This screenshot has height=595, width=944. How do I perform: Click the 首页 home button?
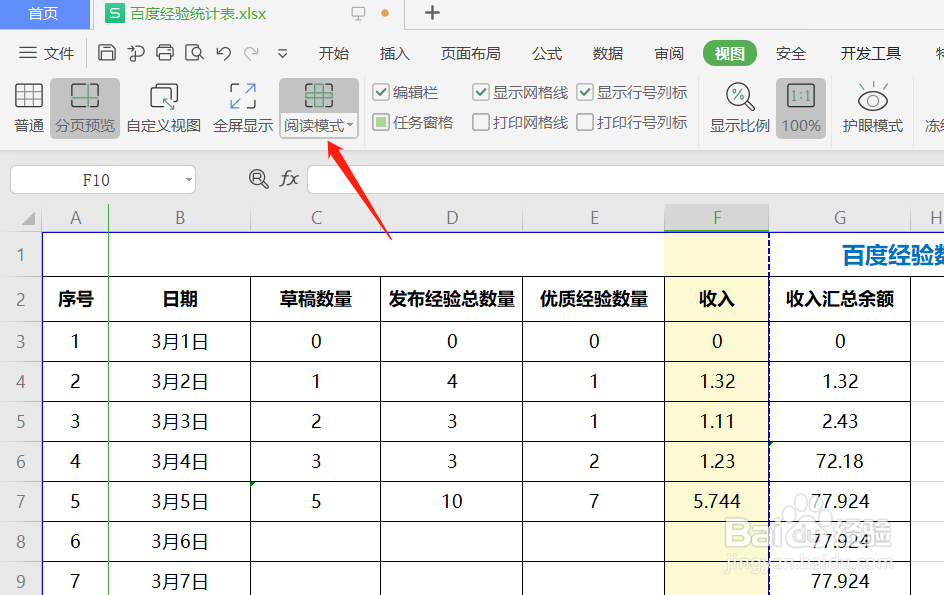(40, 14)
